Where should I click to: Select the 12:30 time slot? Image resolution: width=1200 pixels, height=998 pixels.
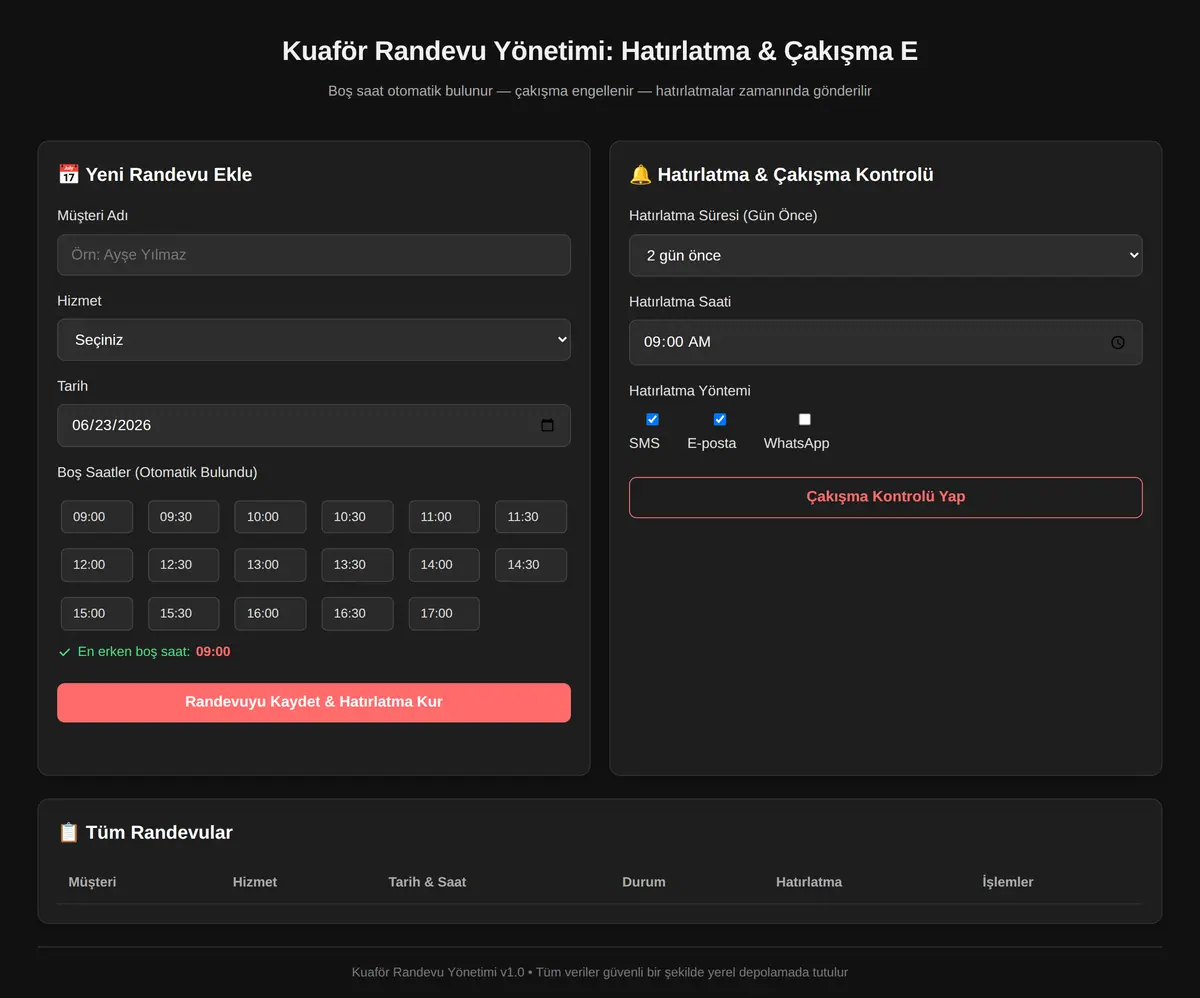183,565
